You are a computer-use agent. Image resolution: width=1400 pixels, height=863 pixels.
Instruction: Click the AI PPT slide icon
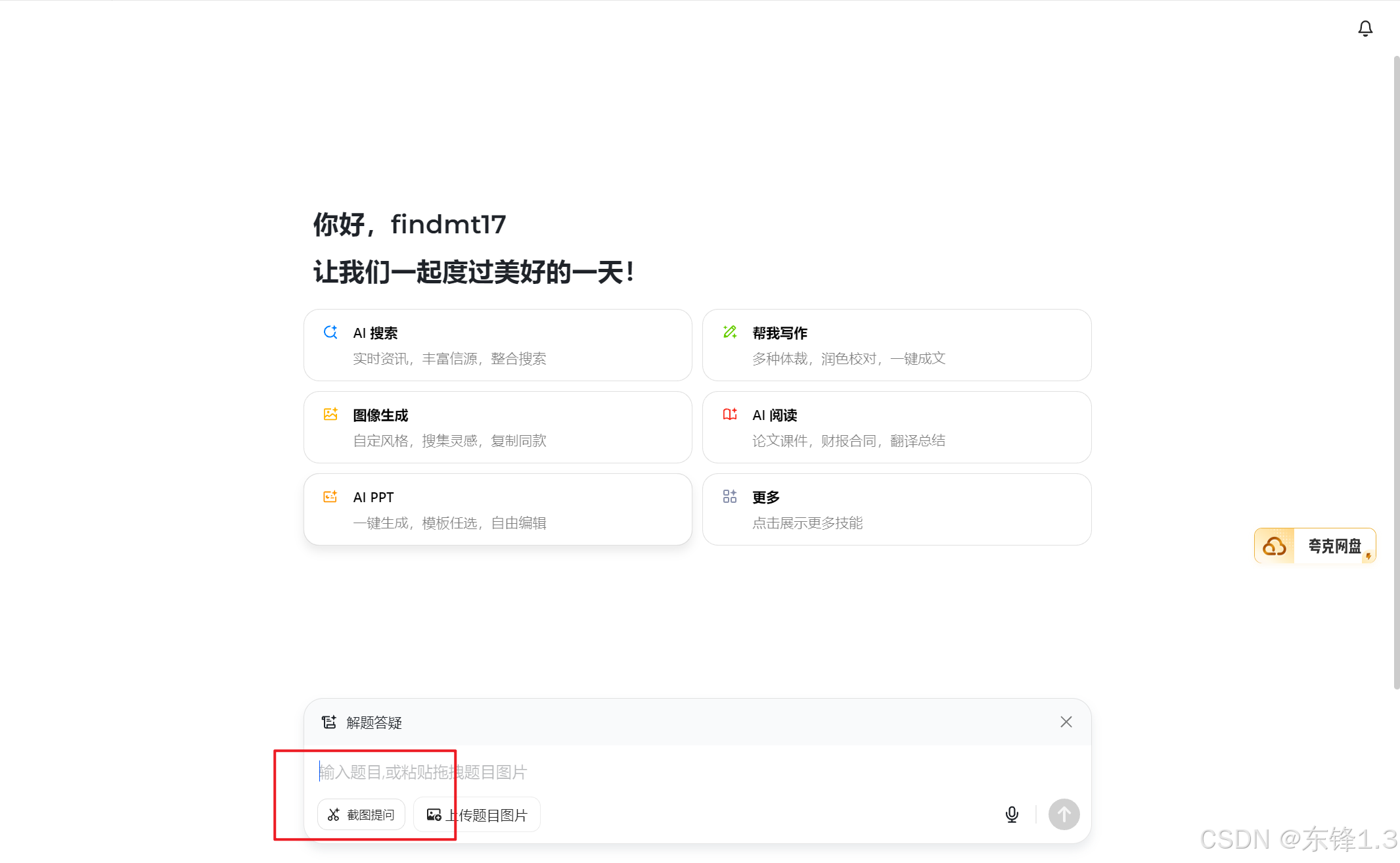pyautogui.click(x=330, y=496)
